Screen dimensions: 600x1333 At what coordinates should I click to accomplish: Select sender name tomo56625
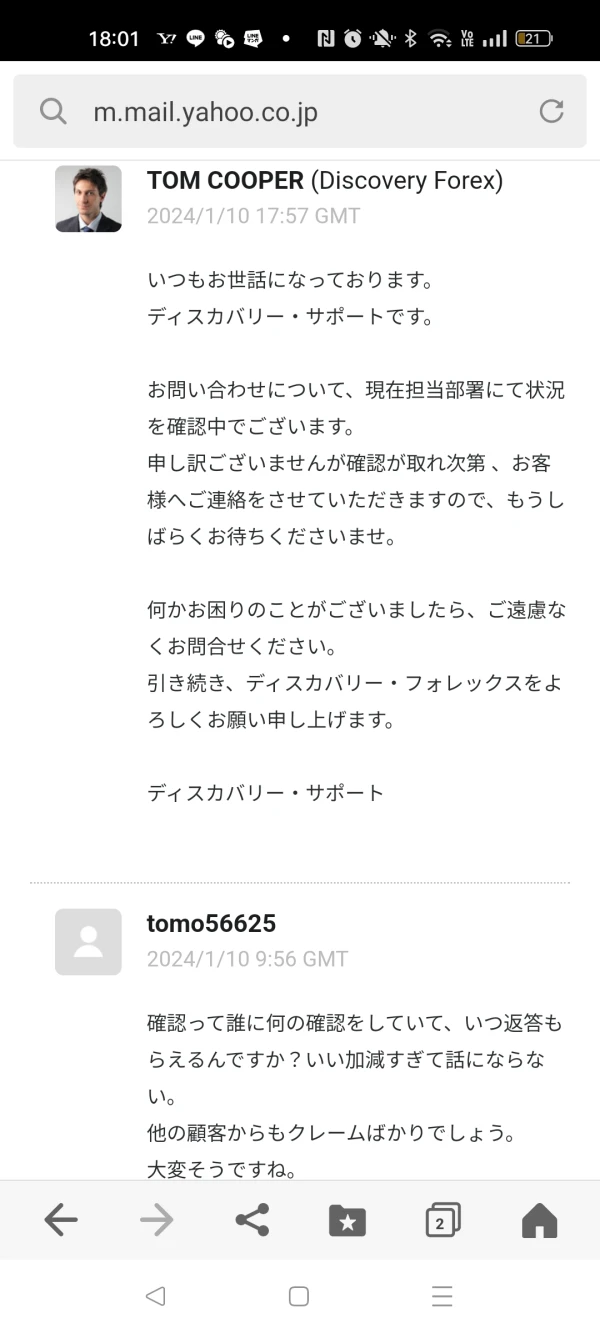point(211,923)
